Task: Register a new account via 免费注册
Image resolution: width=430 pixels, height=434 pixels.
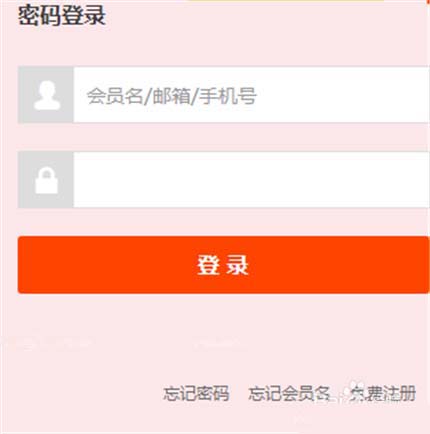Action: [382, 393]
